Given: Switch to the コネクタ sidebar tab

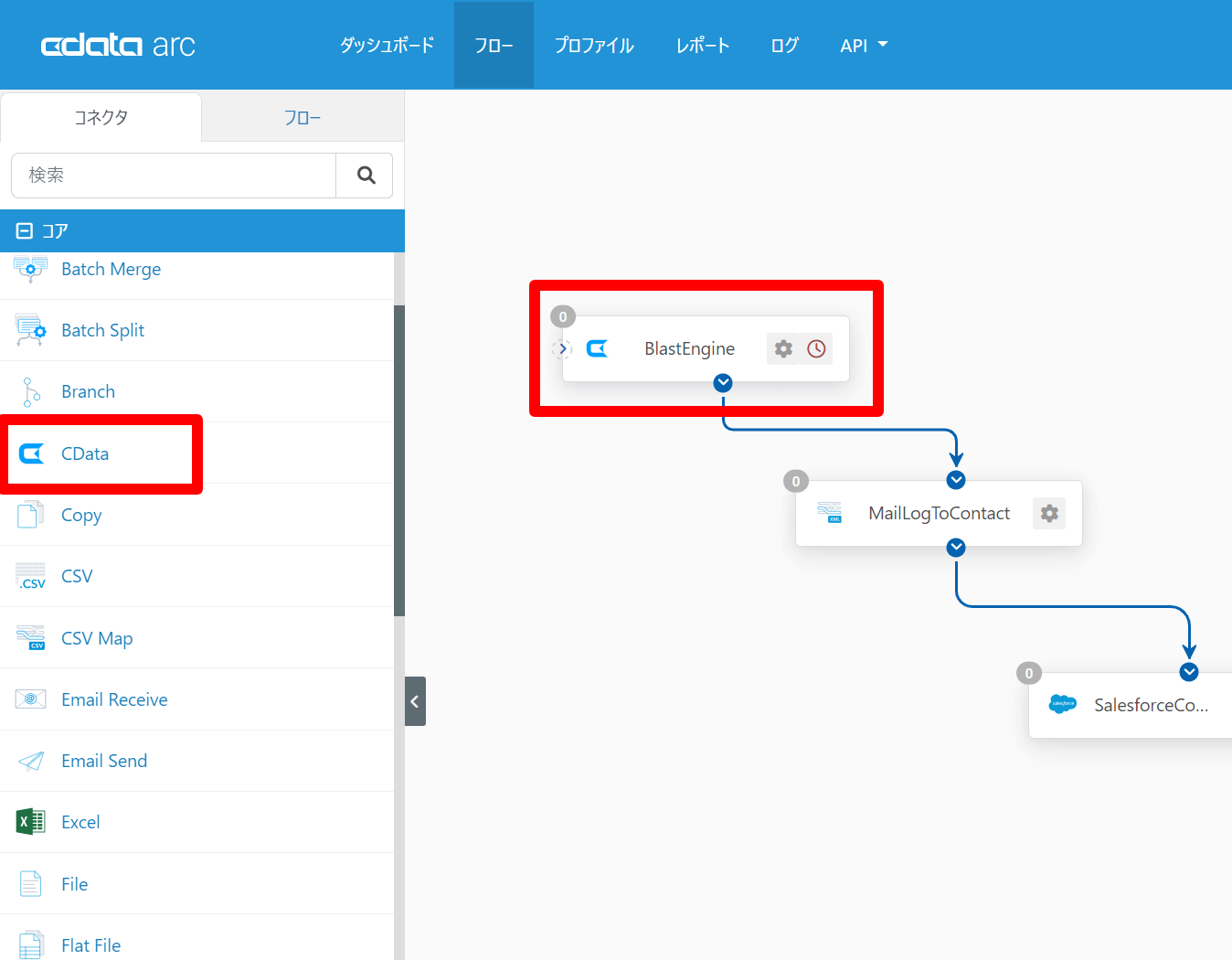Looking at the screenshot, I should (101, 117).
